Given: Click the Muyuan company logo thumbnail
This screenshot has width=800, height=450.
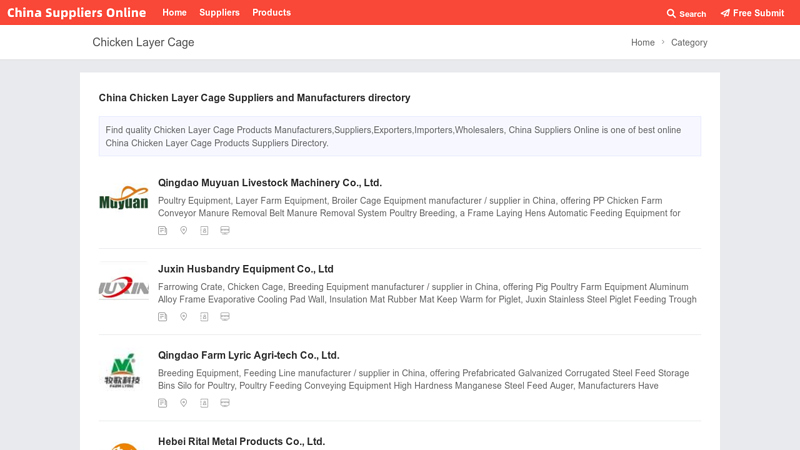Looking at the screenshot, I should 123,198.
